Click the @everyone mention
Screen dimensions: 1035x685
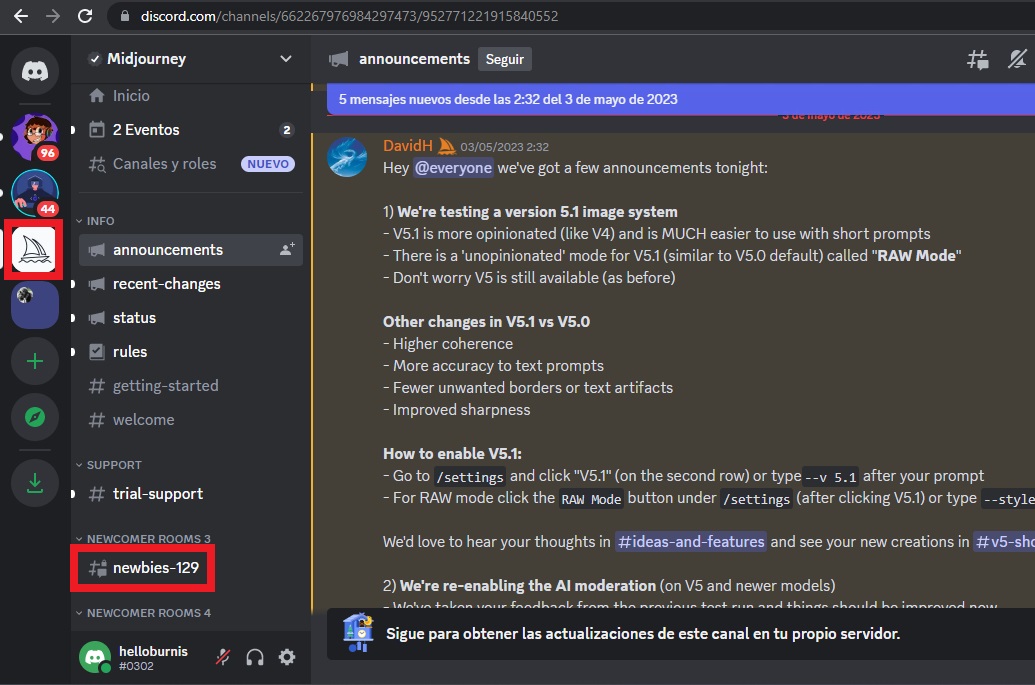(x=453, y=168)
